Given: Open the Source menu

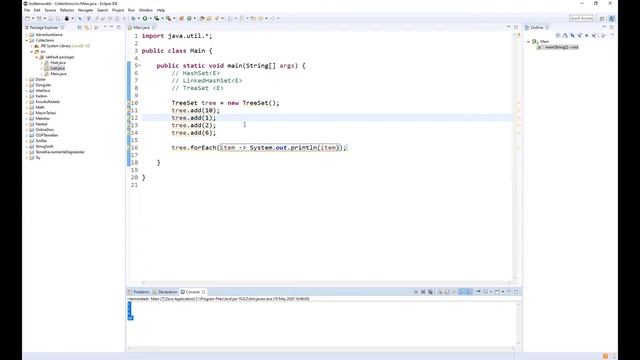Looking at the screenshot, I should tap(50, 10).
